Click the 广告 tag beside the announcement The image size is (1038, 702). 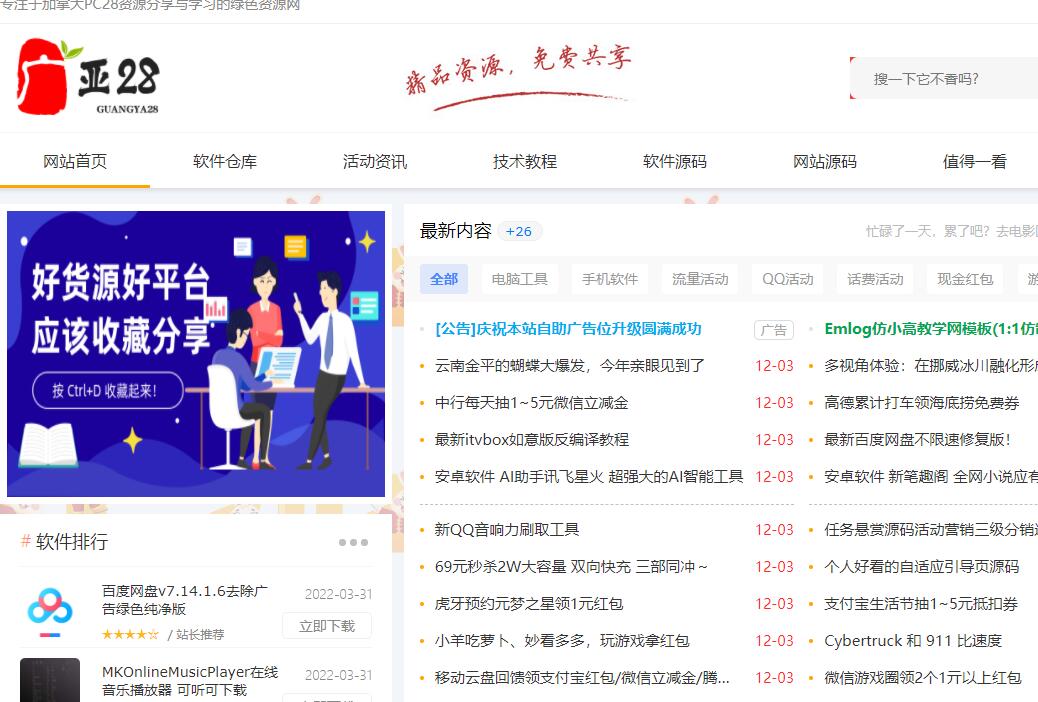(773, 330)
